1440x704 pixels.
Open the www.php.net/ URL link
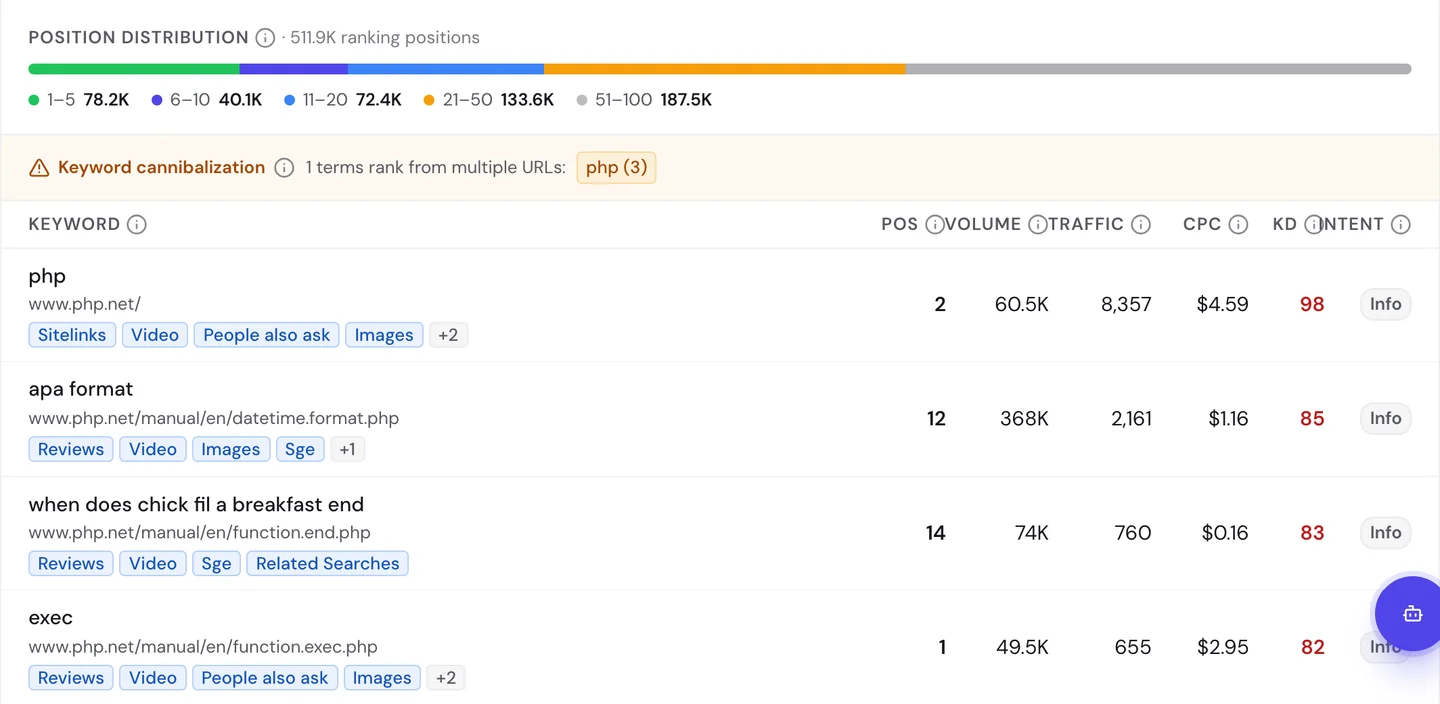coord(85,304)
